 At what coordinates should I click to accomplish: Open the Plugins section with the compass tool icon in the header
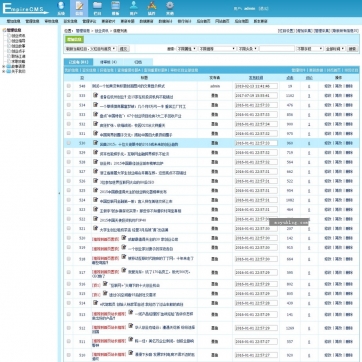[x=152, y=8]
